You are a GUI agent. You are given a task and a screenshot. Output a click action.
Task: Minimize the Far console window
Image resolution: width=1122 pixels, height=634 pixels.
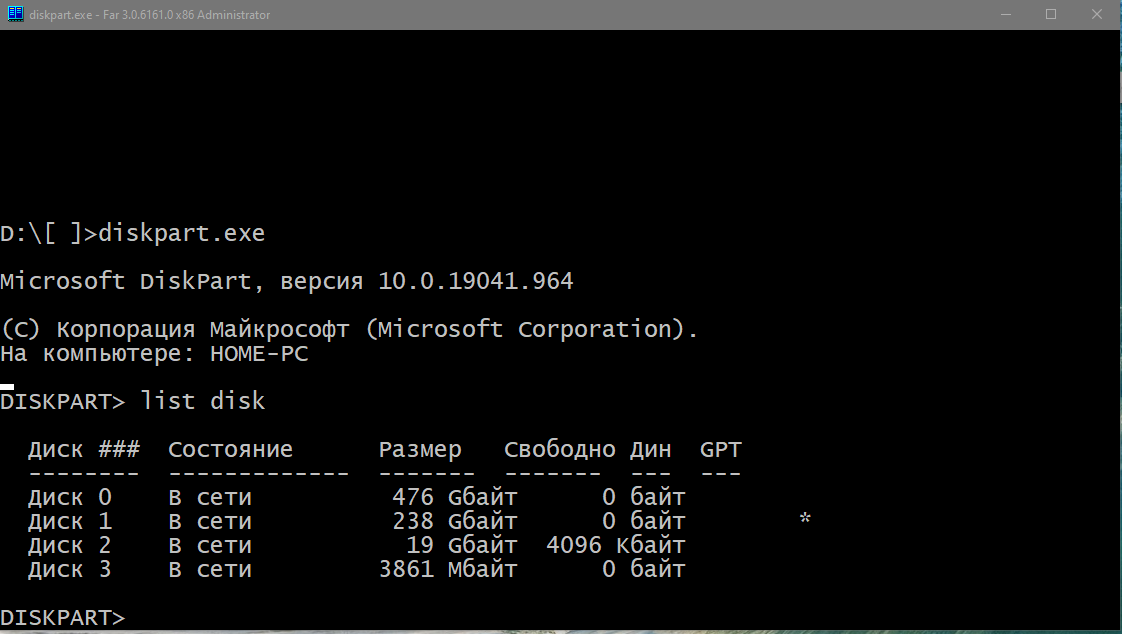point(1005,14)
